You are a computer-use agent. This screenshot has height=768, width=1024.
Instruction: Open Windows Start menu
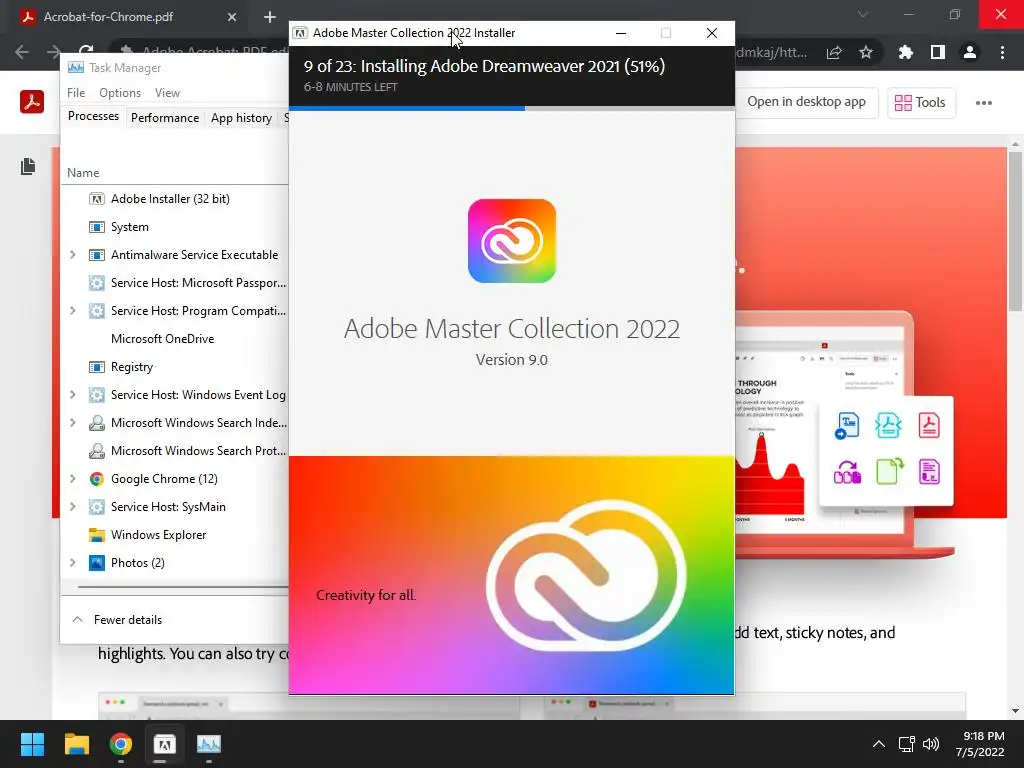pyautogui.click(x=32, y=744)
